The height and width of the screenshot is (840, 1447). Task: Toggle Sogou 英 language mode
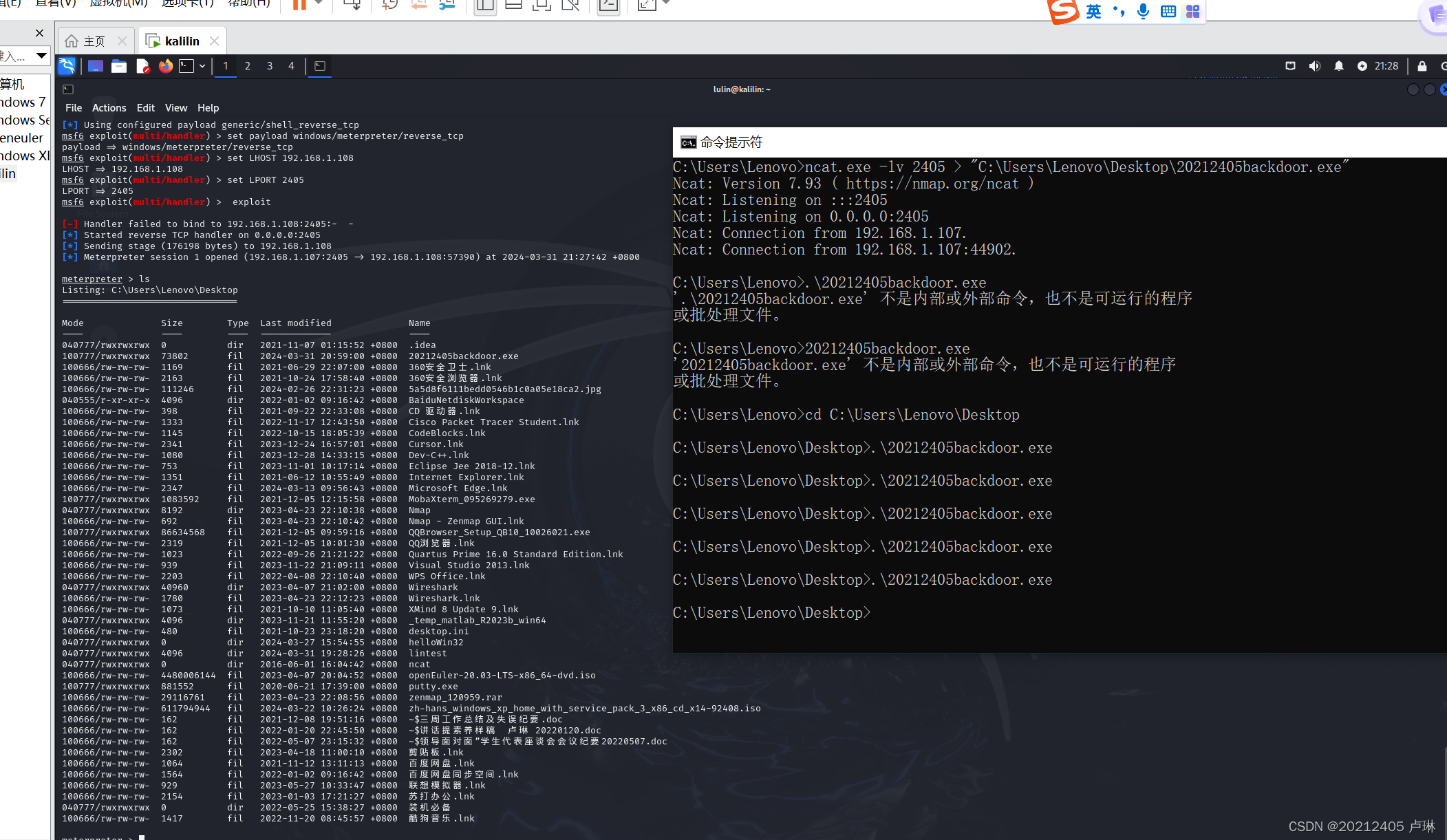[x=1094, y=11]
